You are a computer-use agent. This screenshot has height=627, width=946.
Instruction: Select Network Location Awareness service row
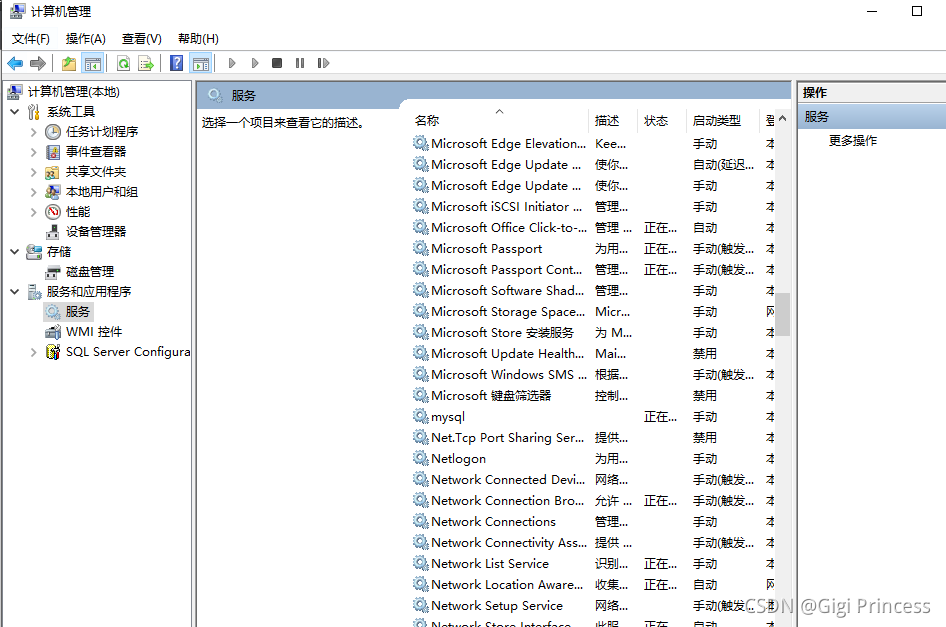tap(594, 585)
